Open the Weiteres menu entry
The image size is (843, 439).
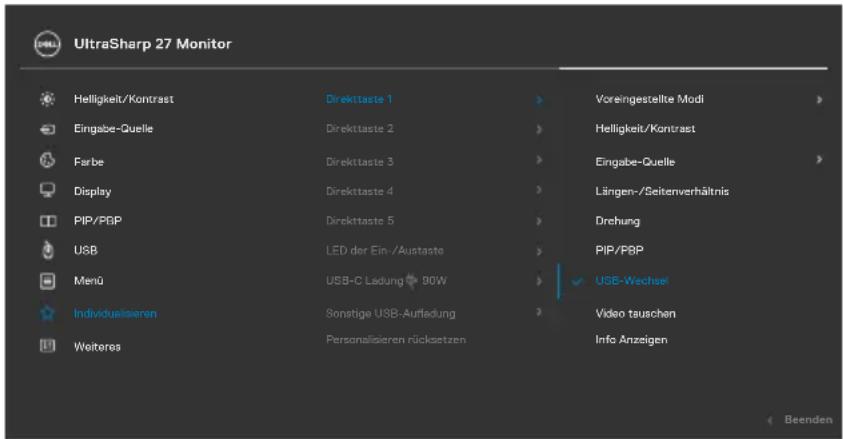click(x=97, y=347)
